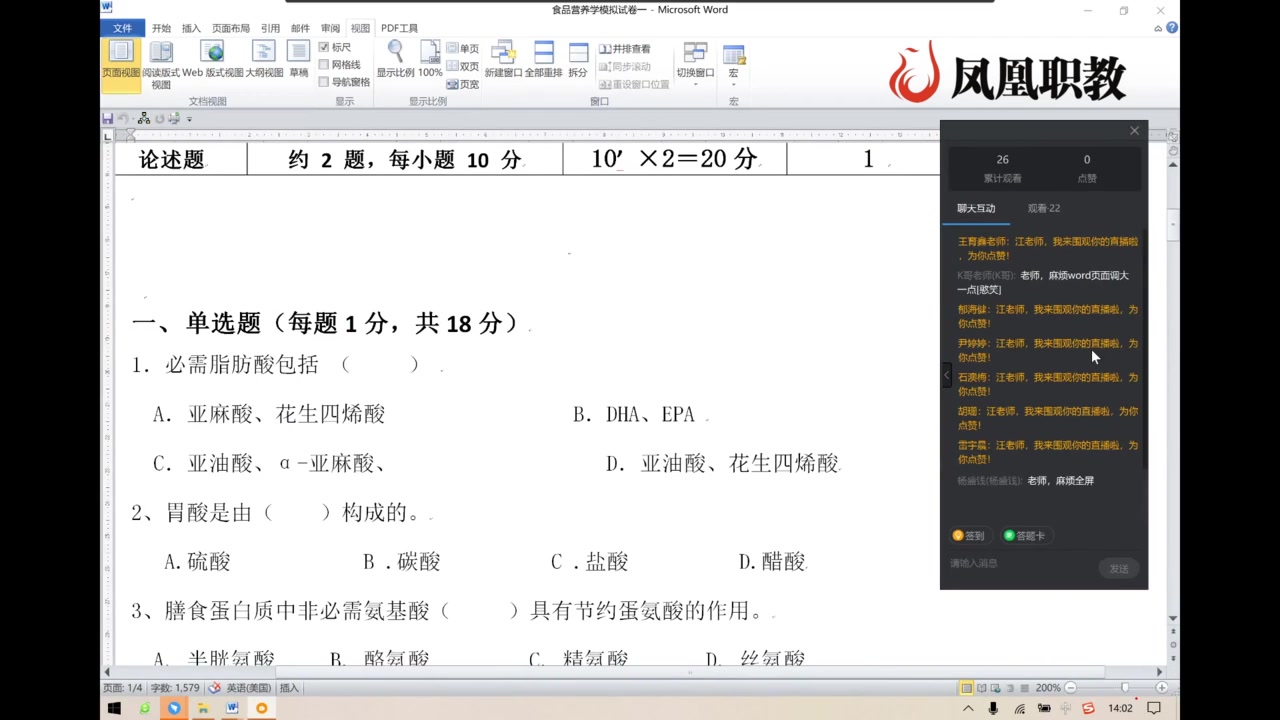Open Windows notification center icon

coord(1154,708)
